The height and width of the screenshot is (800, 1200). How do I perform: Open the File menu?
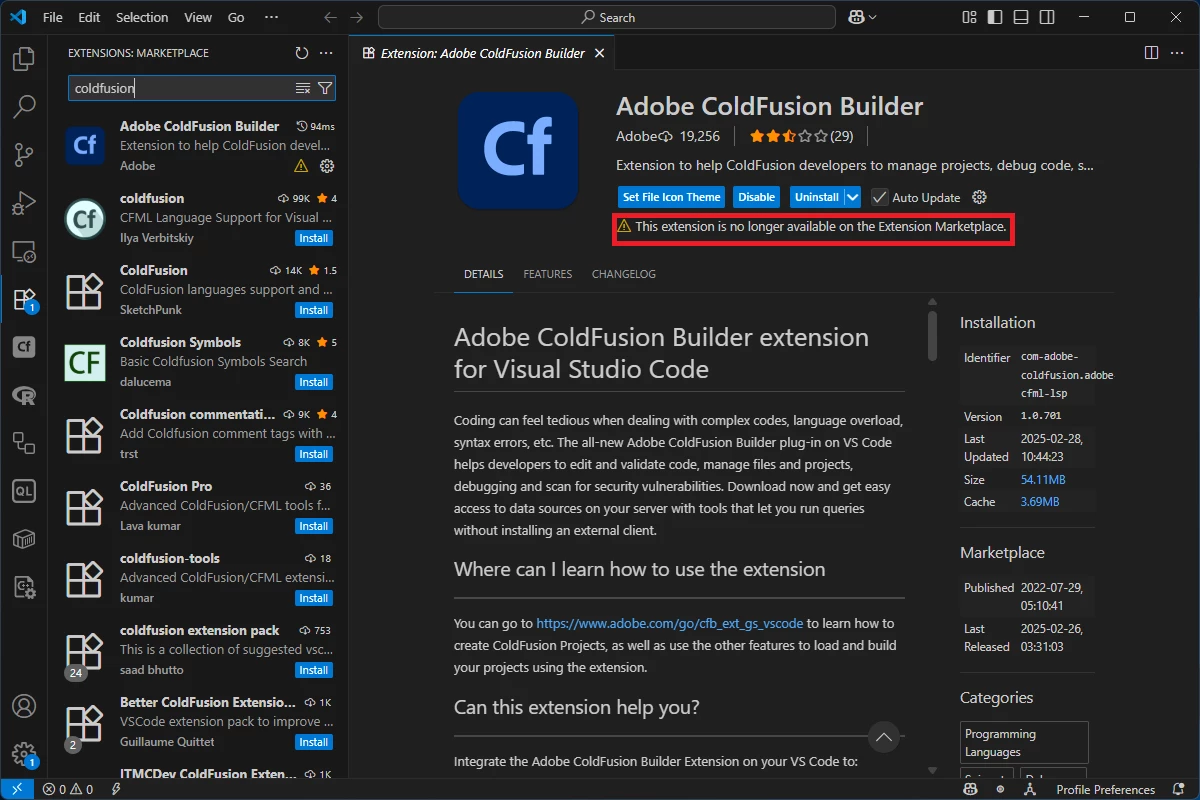click(x=53, y=17)
